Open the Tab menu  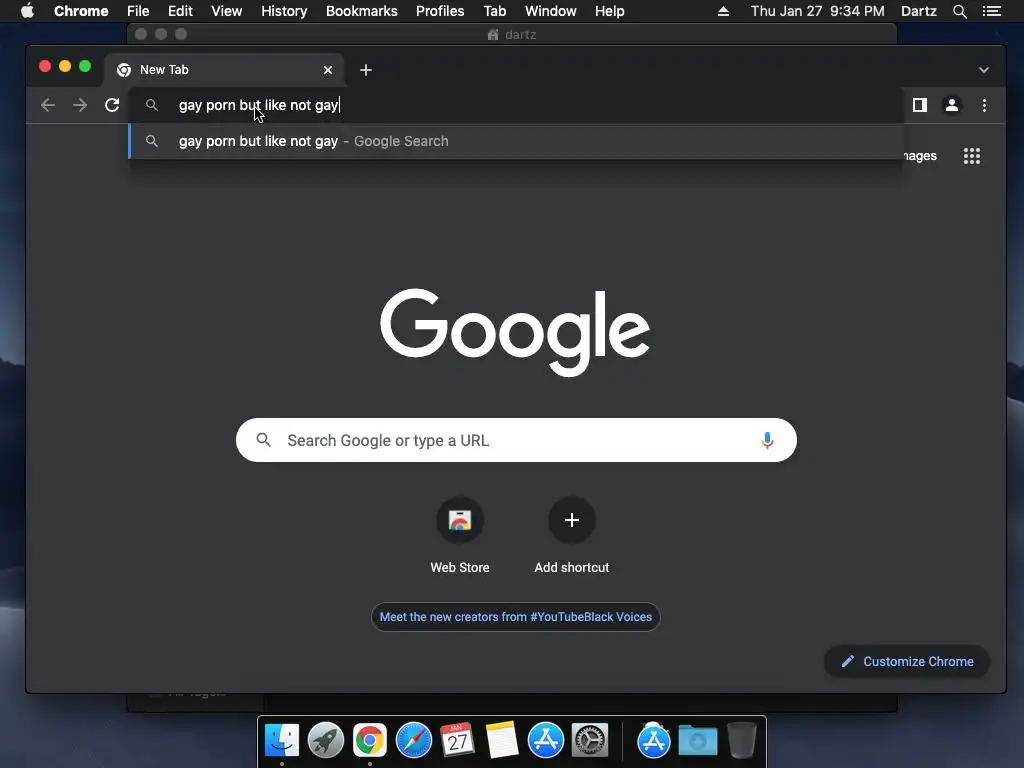click(x=494, y=11)
